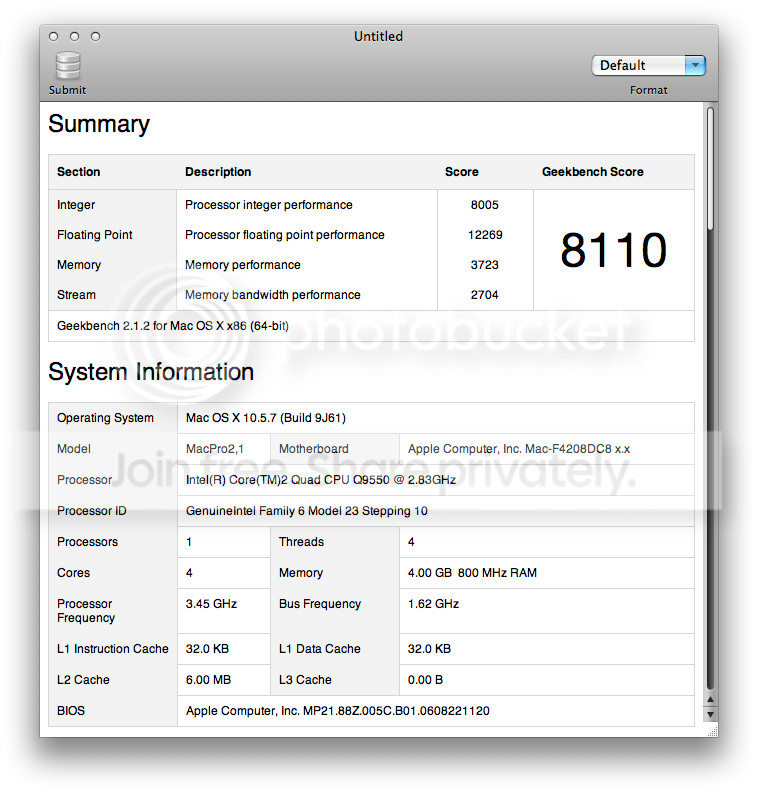Click the Floating Point section label
Screen dimensions: 758x792
pyautogui.click(x=94, y=235)
